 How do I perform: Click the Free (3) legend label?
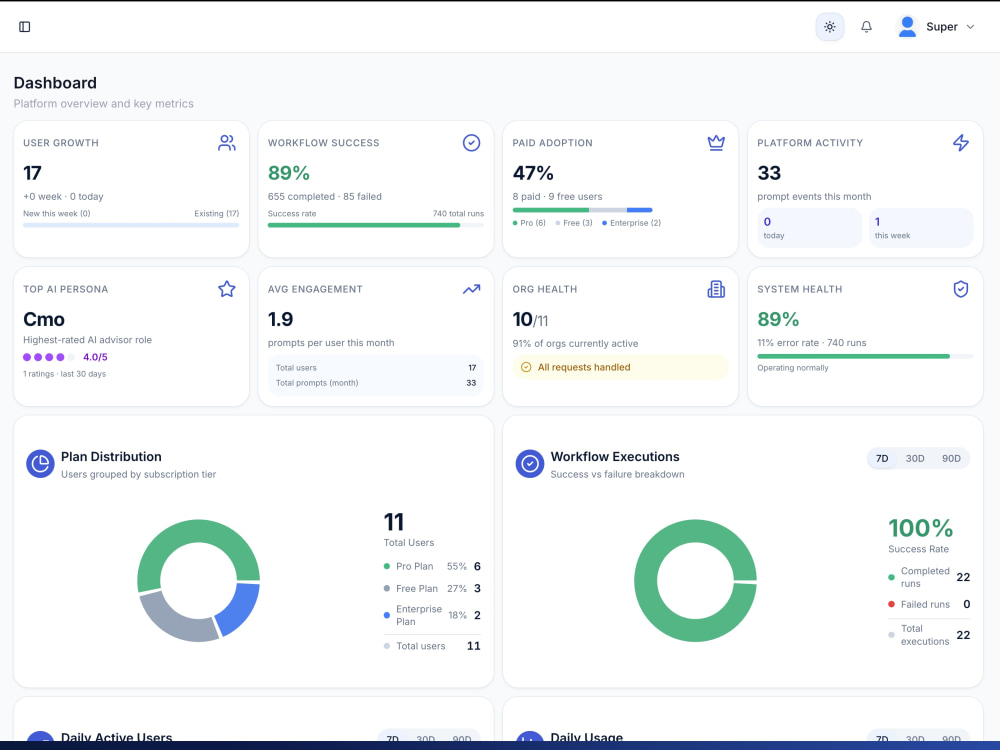coord(574,223)
